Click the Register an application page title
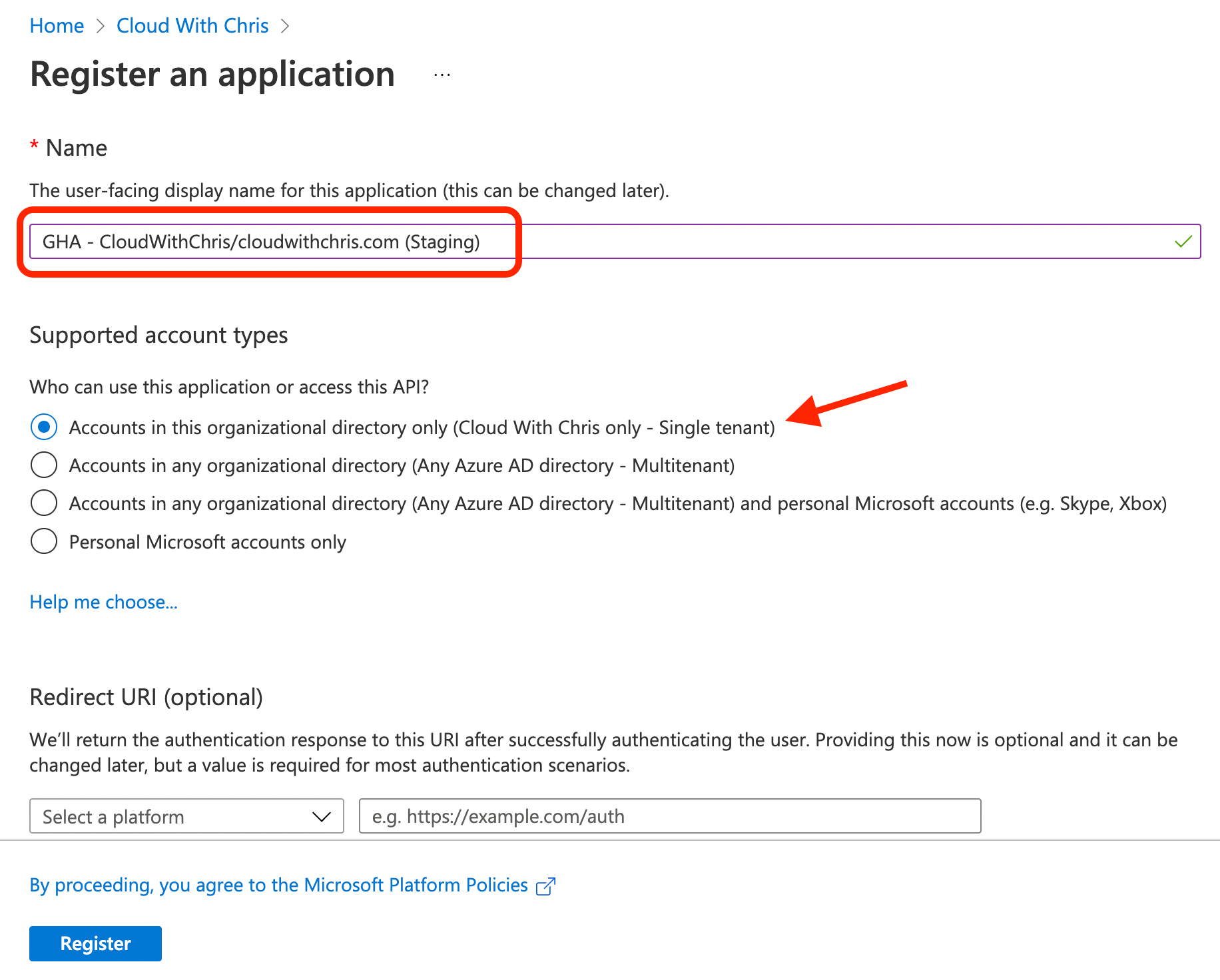Viewport: 1220px width, 980px height. (x=212, y=75)
